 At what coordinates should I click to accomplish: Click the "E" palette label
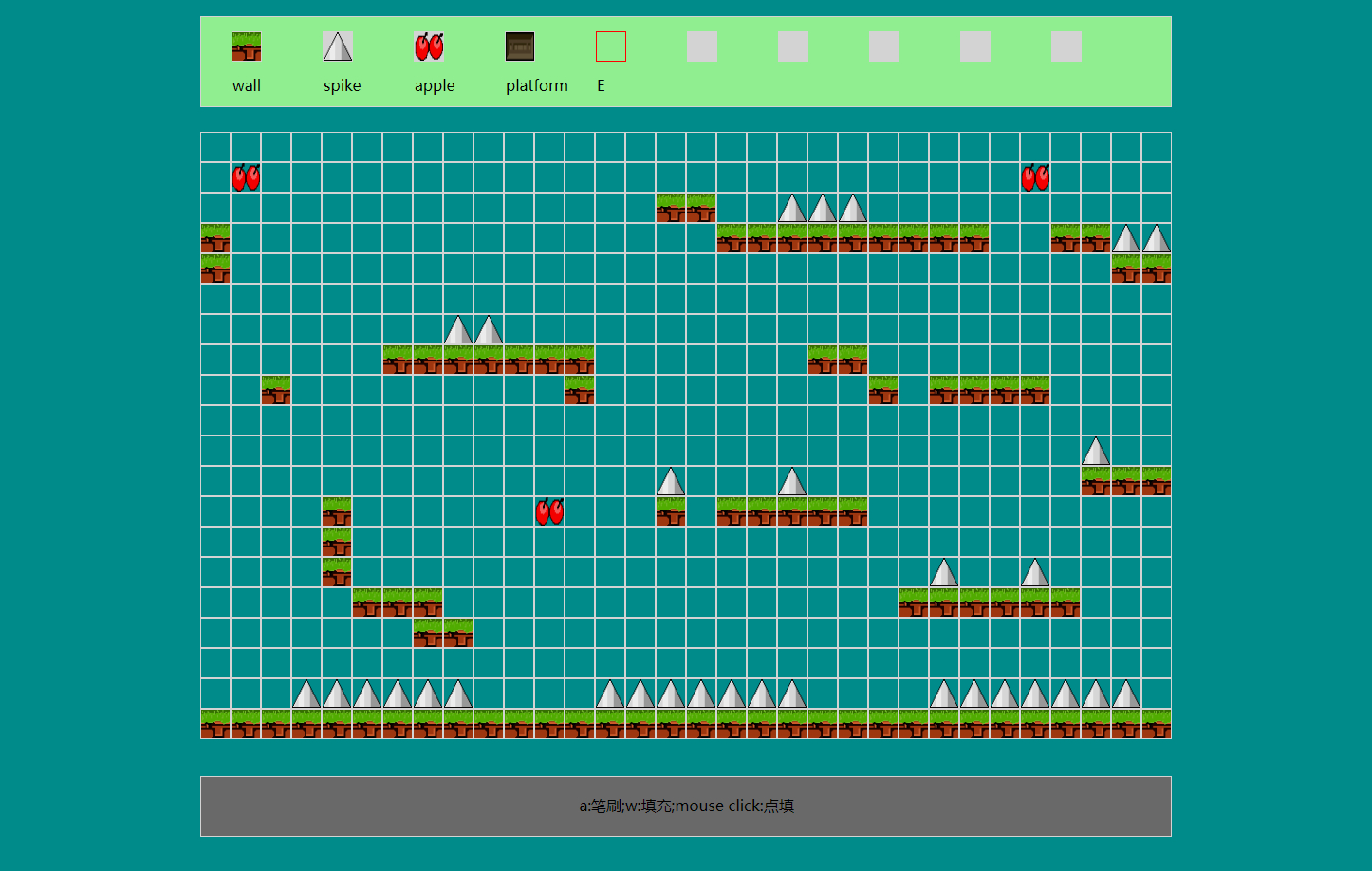tap(601, 85)
